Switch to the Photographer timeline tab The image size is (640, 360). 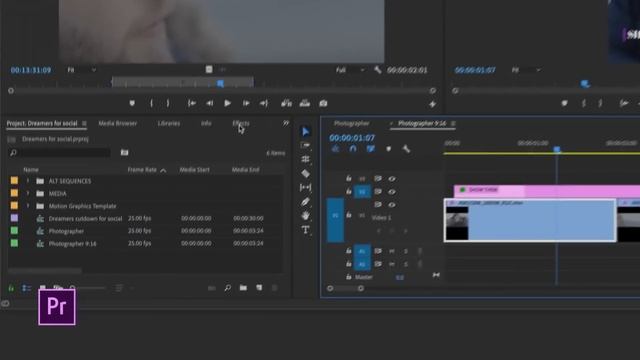351,123
